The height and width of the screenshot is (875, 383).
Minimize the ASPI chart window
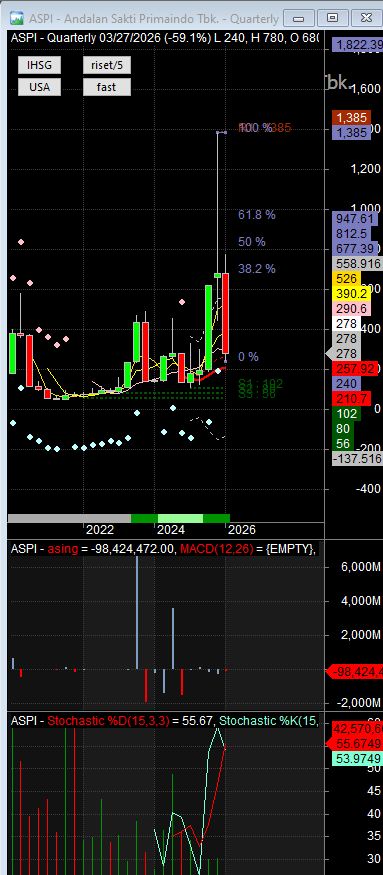tap(299, 18)
